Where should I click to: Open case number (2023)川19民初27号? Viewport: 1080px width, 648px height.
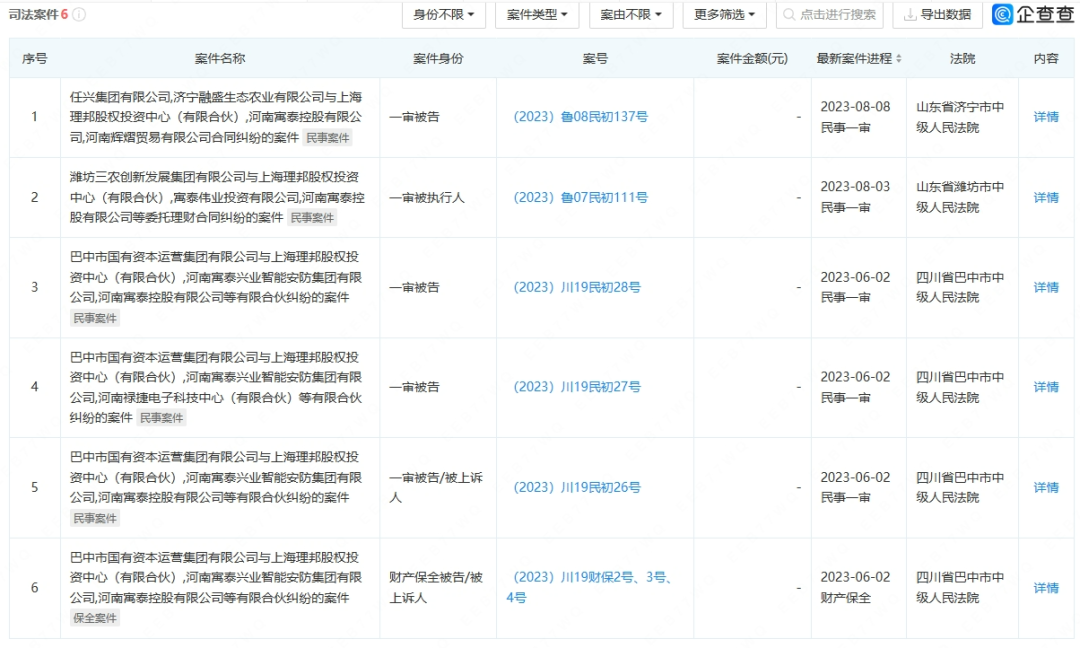point(577,387)
